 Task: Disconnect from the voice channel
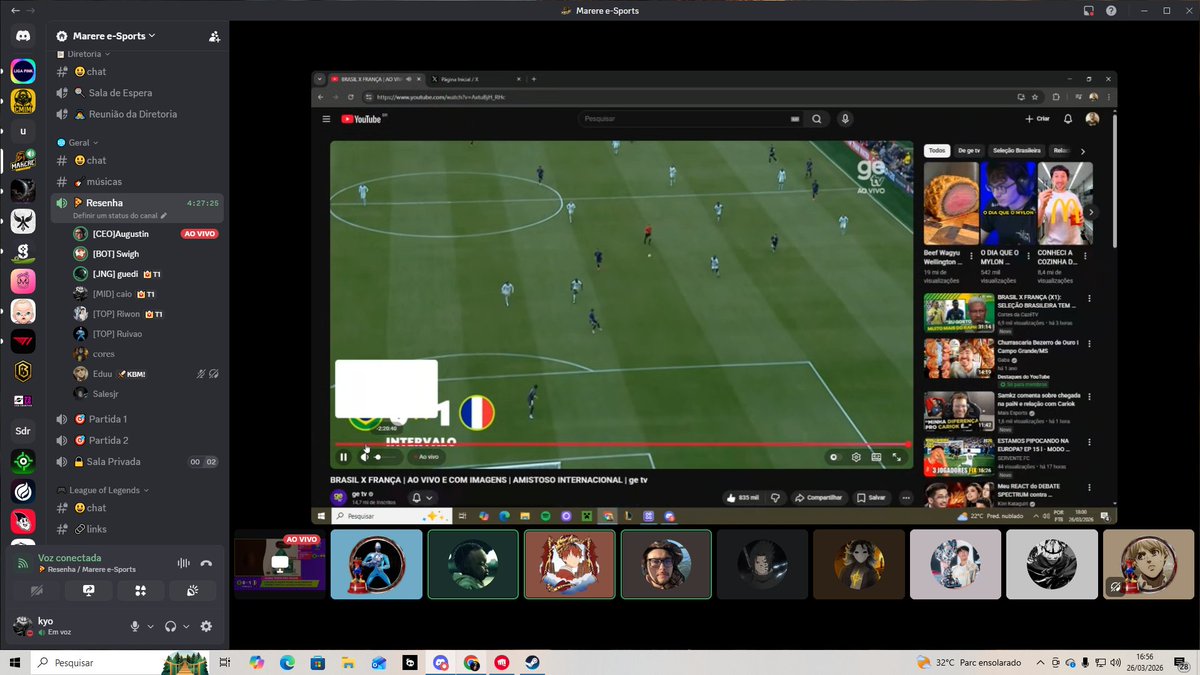pyautogui.click(x=206, y=563)
